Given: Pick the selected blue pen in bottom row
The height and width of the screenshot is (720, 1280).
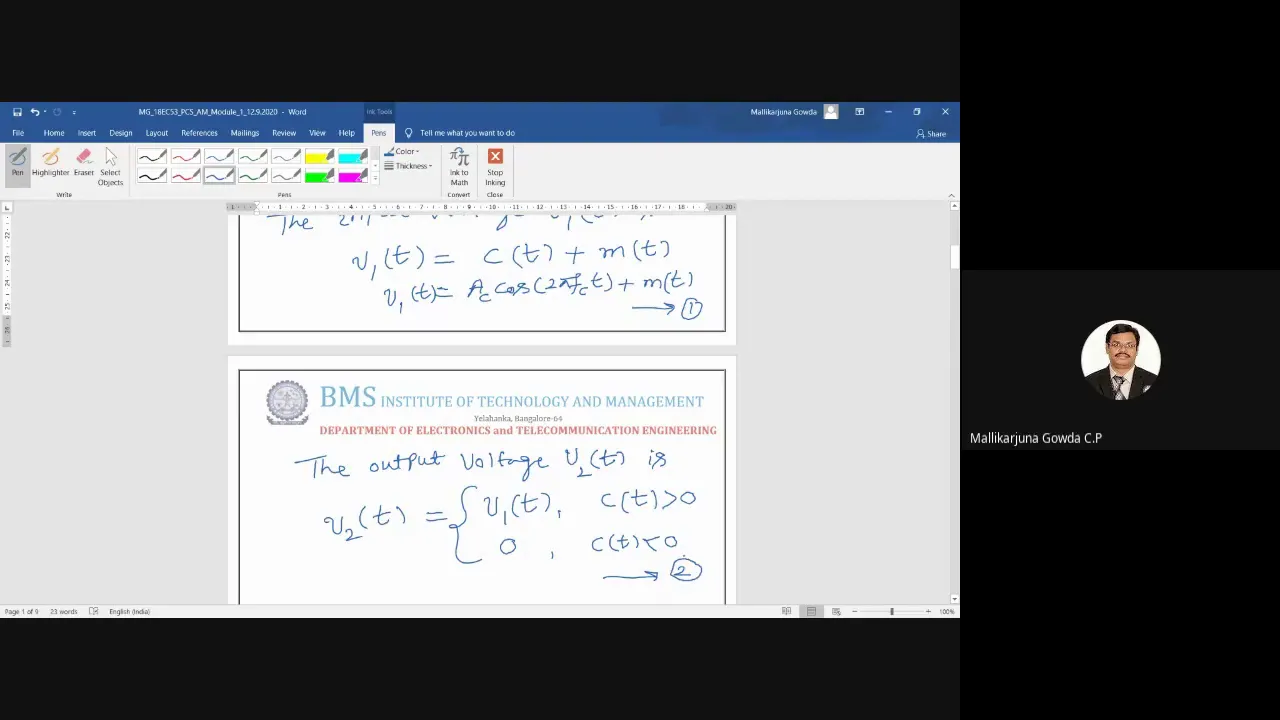Looking at the screenshot, I should pos(219,176).
